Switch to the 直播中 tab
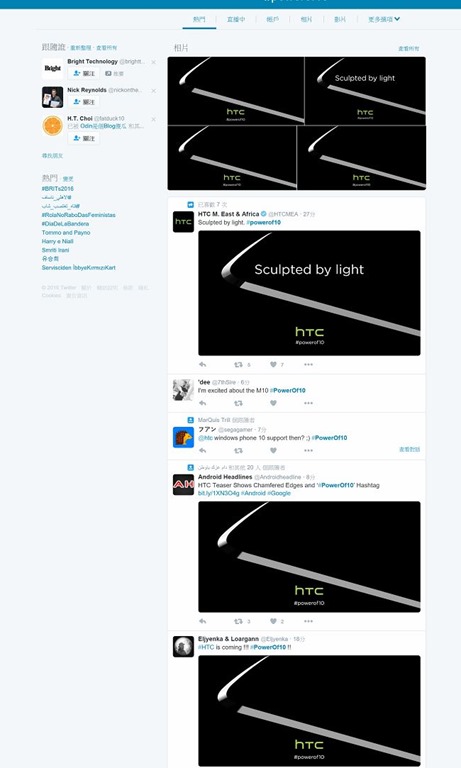Viewport: 461px width, 768px height. [x=236, y=19]
